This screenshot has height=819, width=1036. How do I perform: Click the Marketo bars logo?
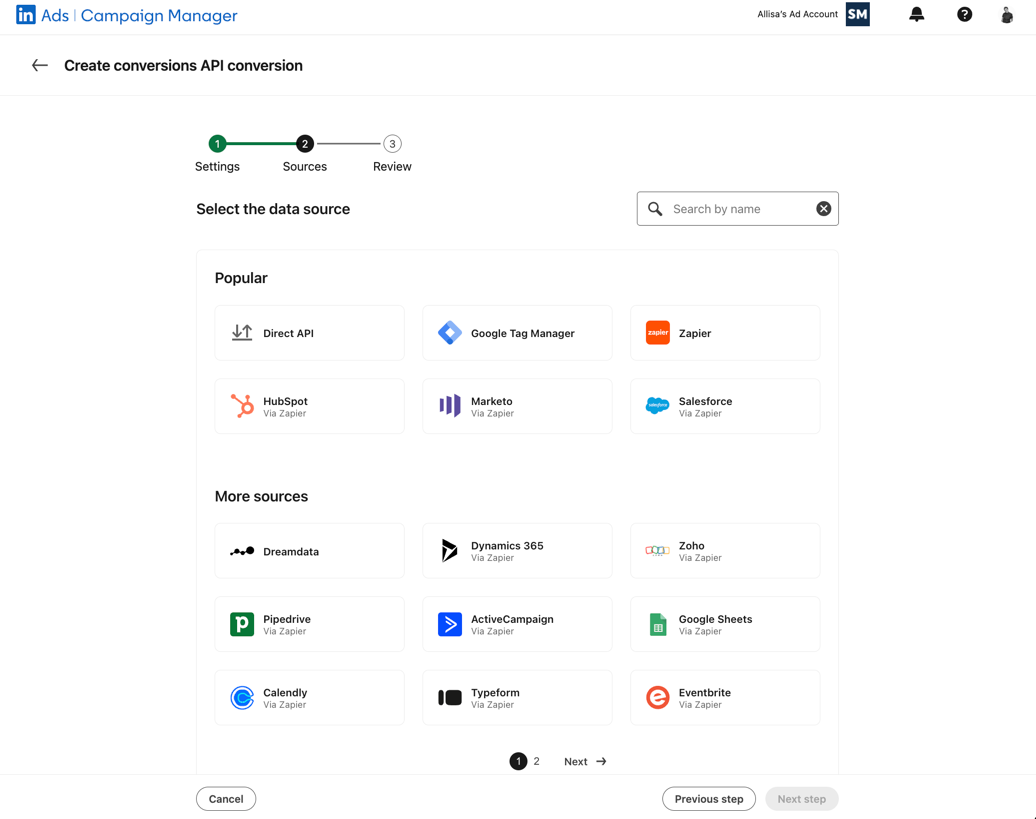tap(450, 406)
